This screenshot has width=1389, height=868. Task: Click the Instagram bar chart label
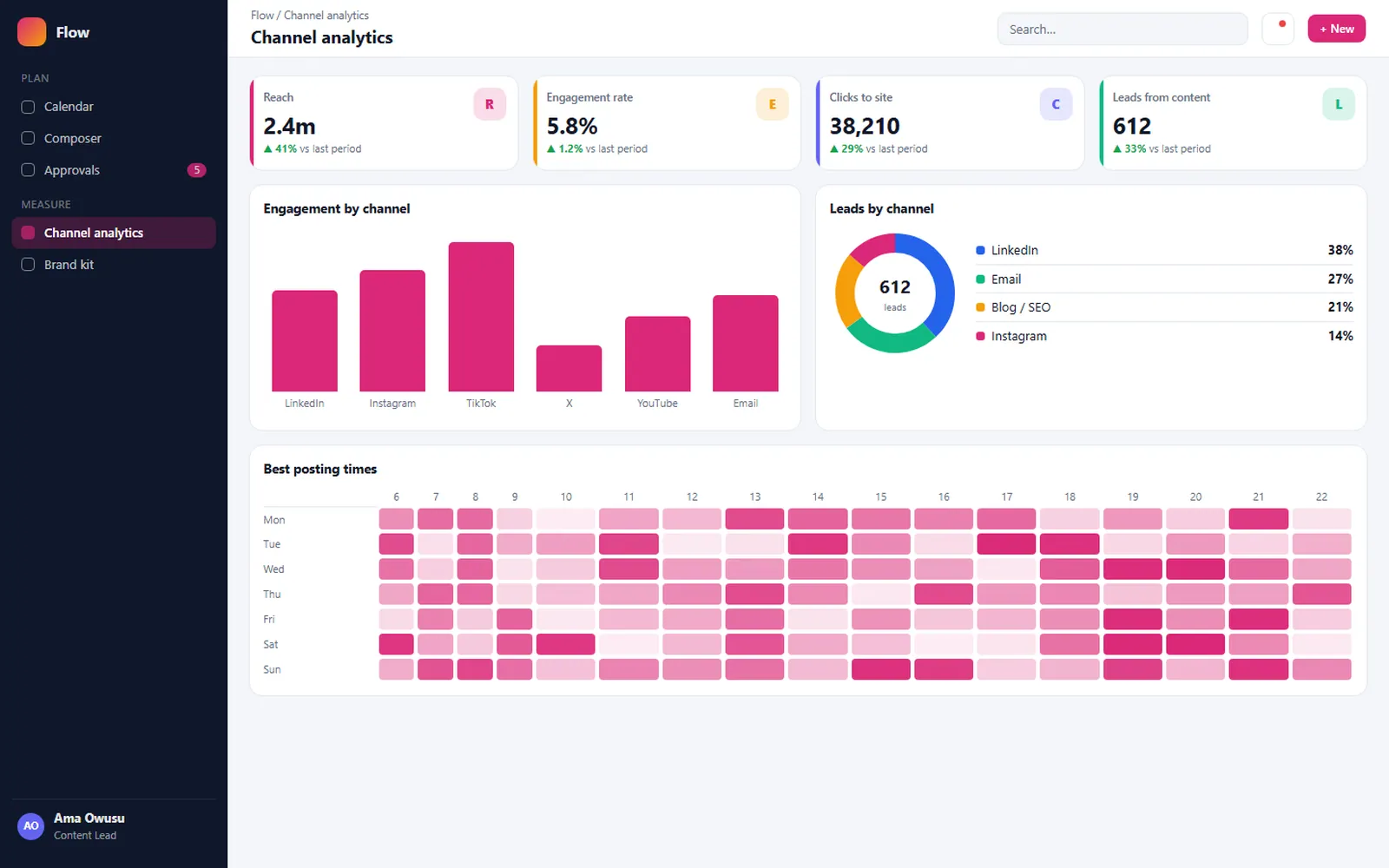point(392,404)
